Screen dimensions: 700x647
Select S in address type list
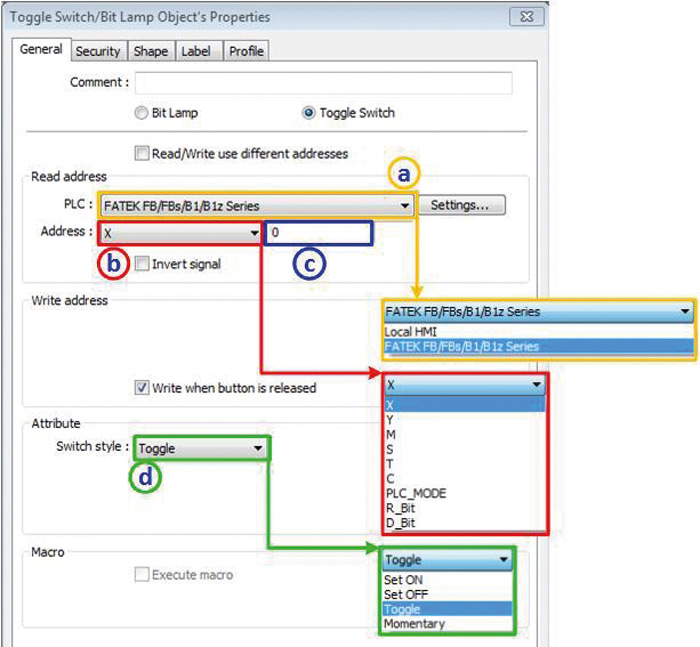(465, 449)
